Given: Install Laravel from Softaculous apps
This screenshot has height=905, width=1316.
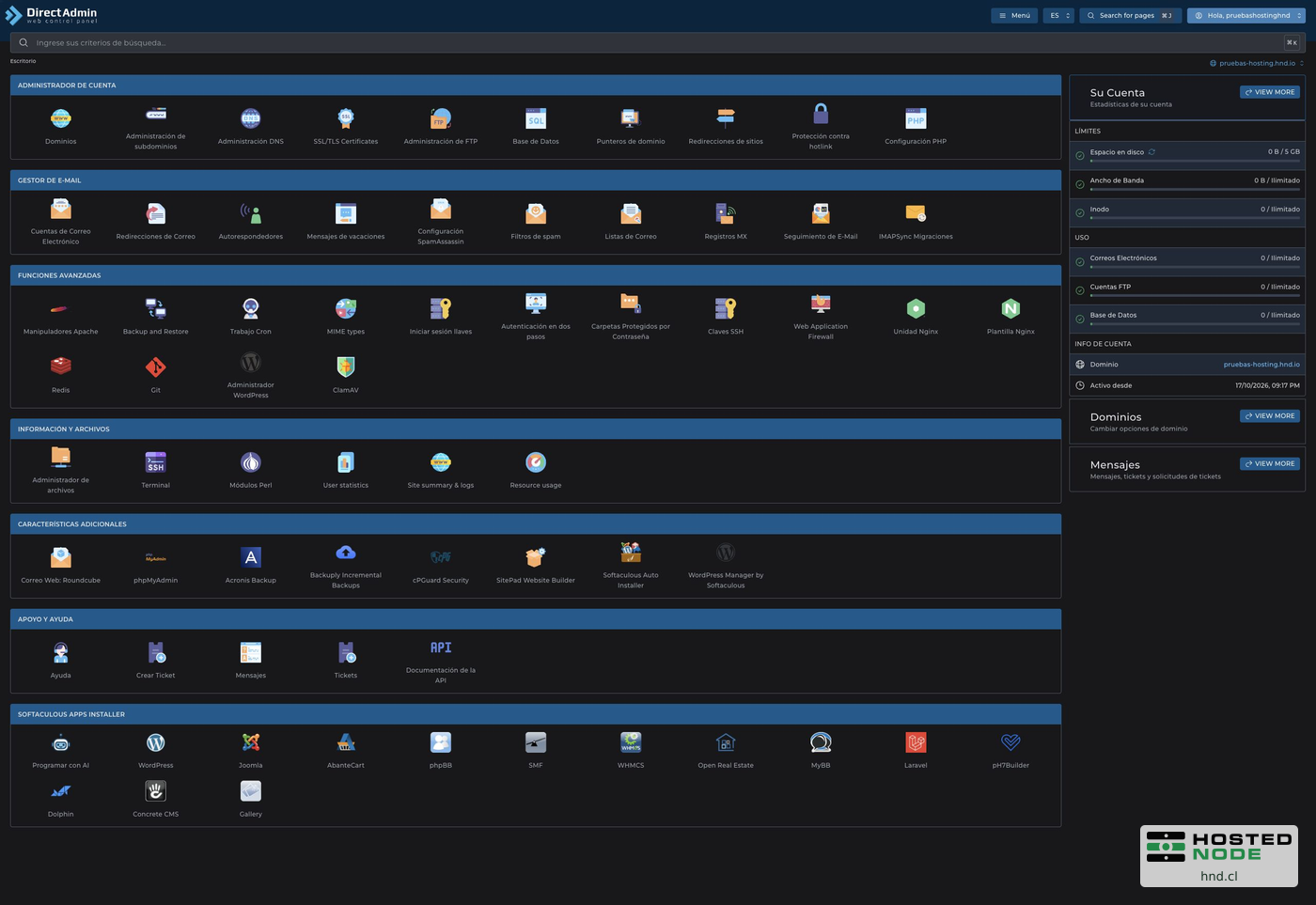Looking at the screenshot, I should point(916,742).
